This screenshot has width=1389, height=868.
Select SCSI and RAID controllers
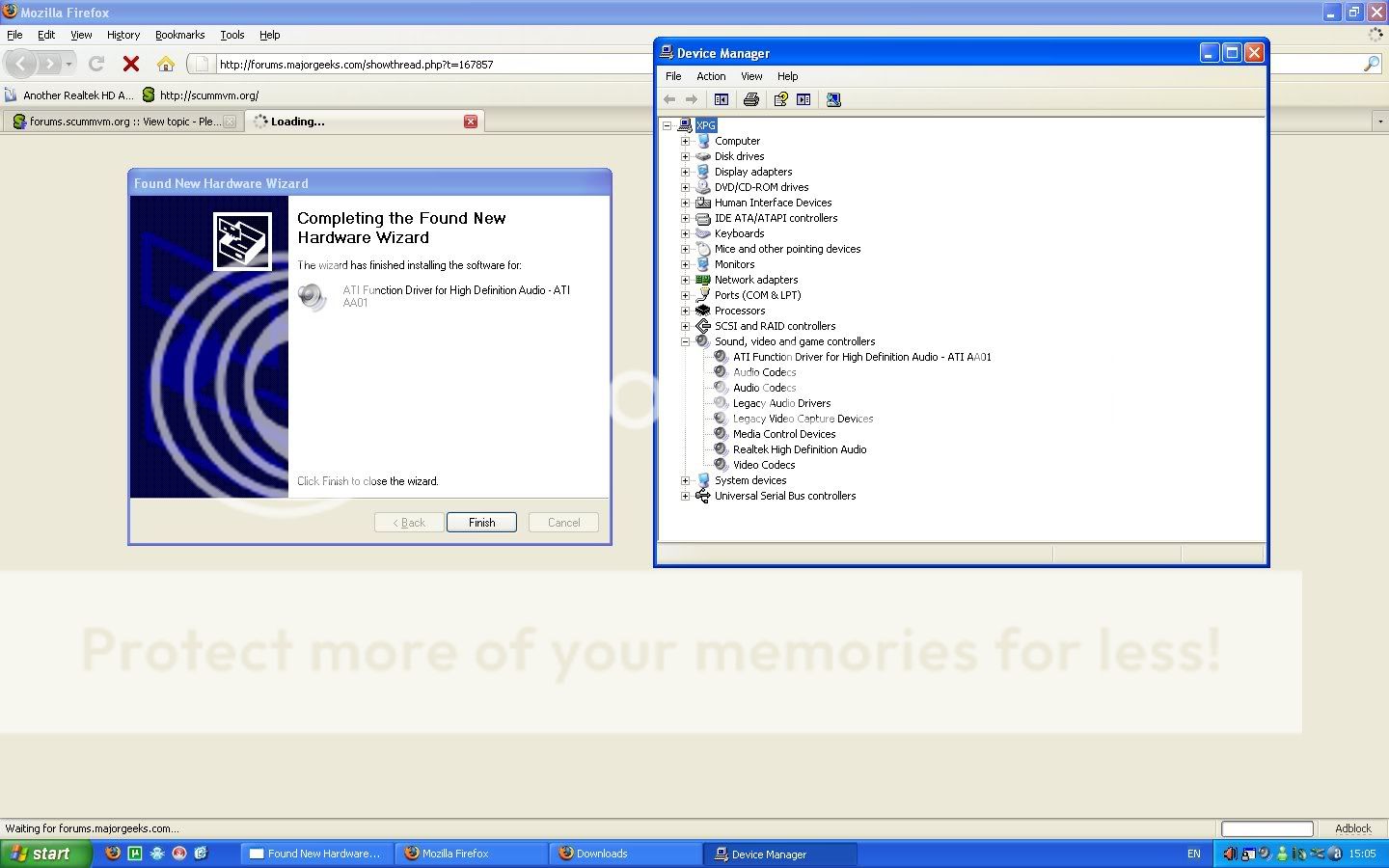click(775, 326)
